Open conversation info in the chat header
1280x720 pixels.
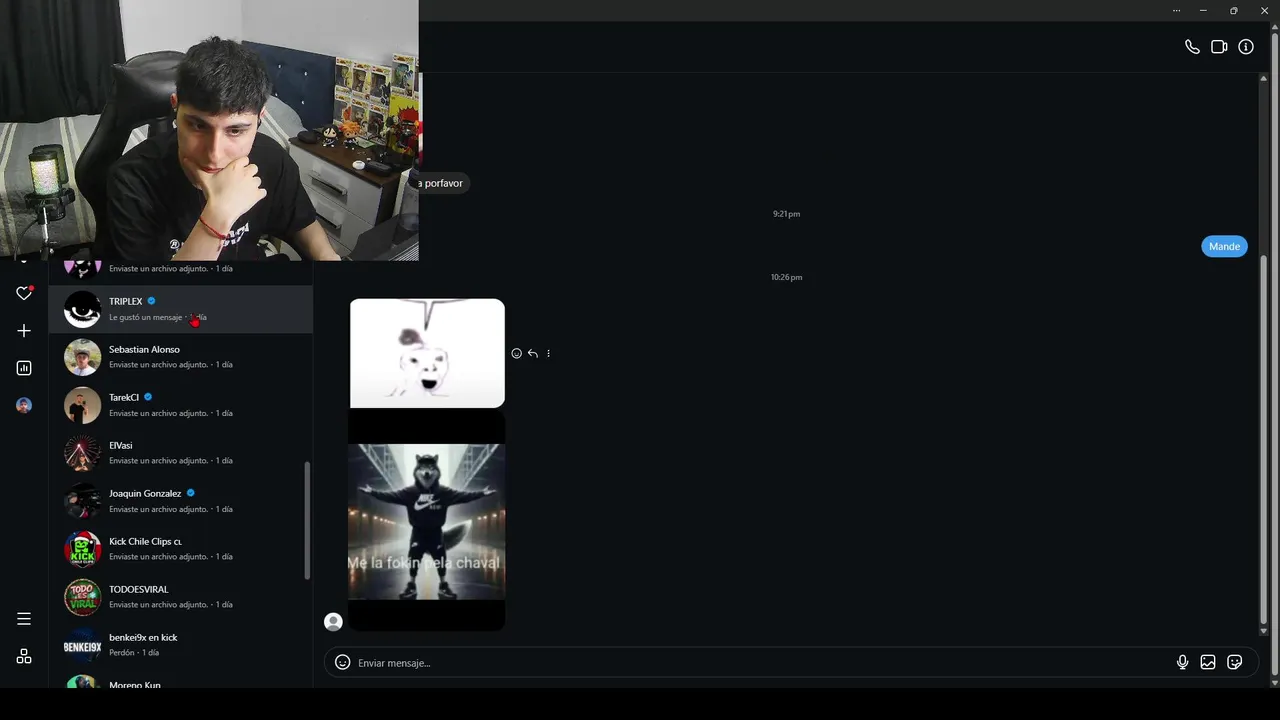coord(1246,47)
